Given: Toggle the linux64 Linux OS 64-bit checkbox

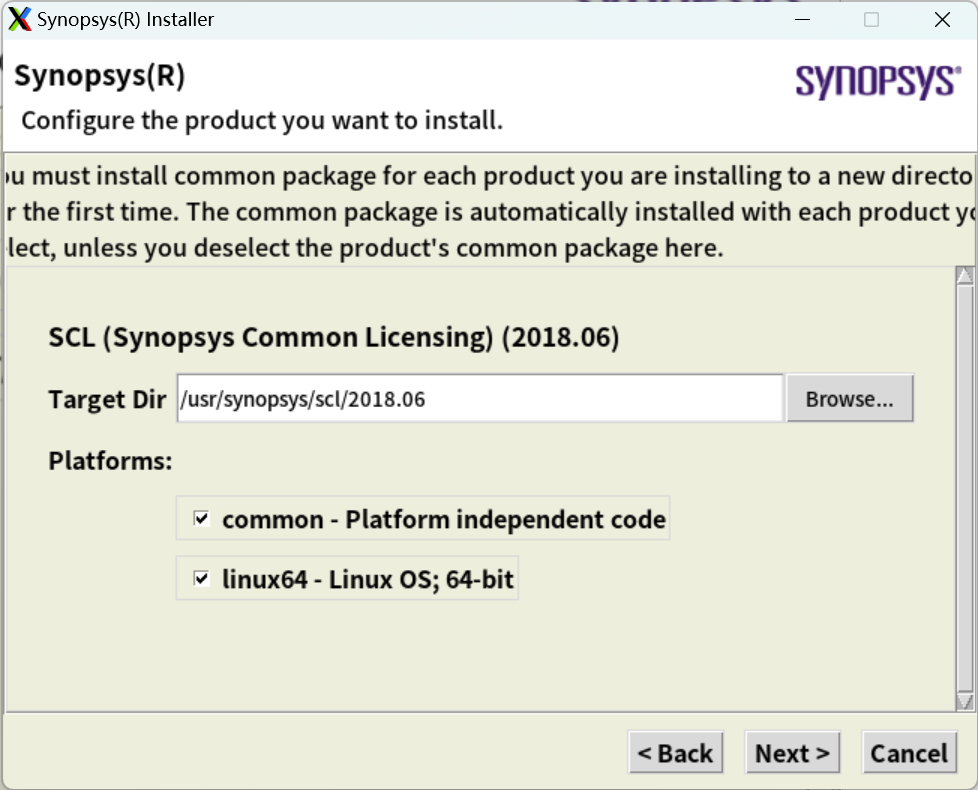Looking at the screenshot, I should tap(201, 578).
